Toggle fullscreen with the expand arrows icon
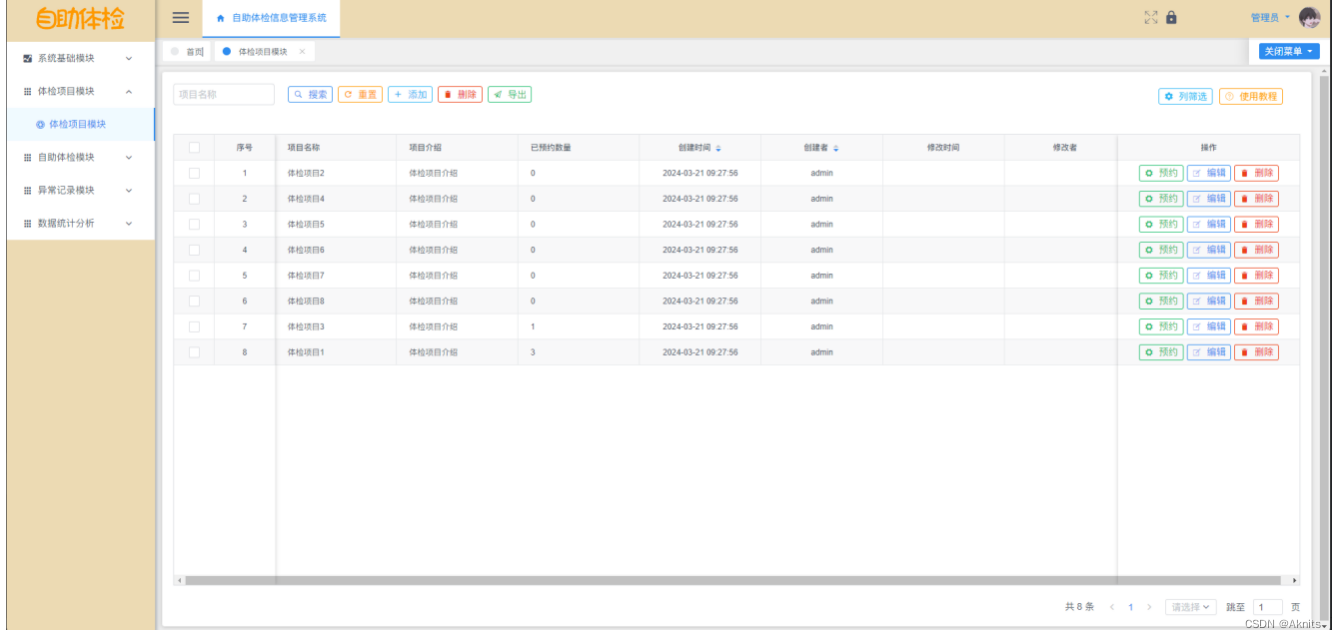The image size is (1336, 638). (1150, 17)
